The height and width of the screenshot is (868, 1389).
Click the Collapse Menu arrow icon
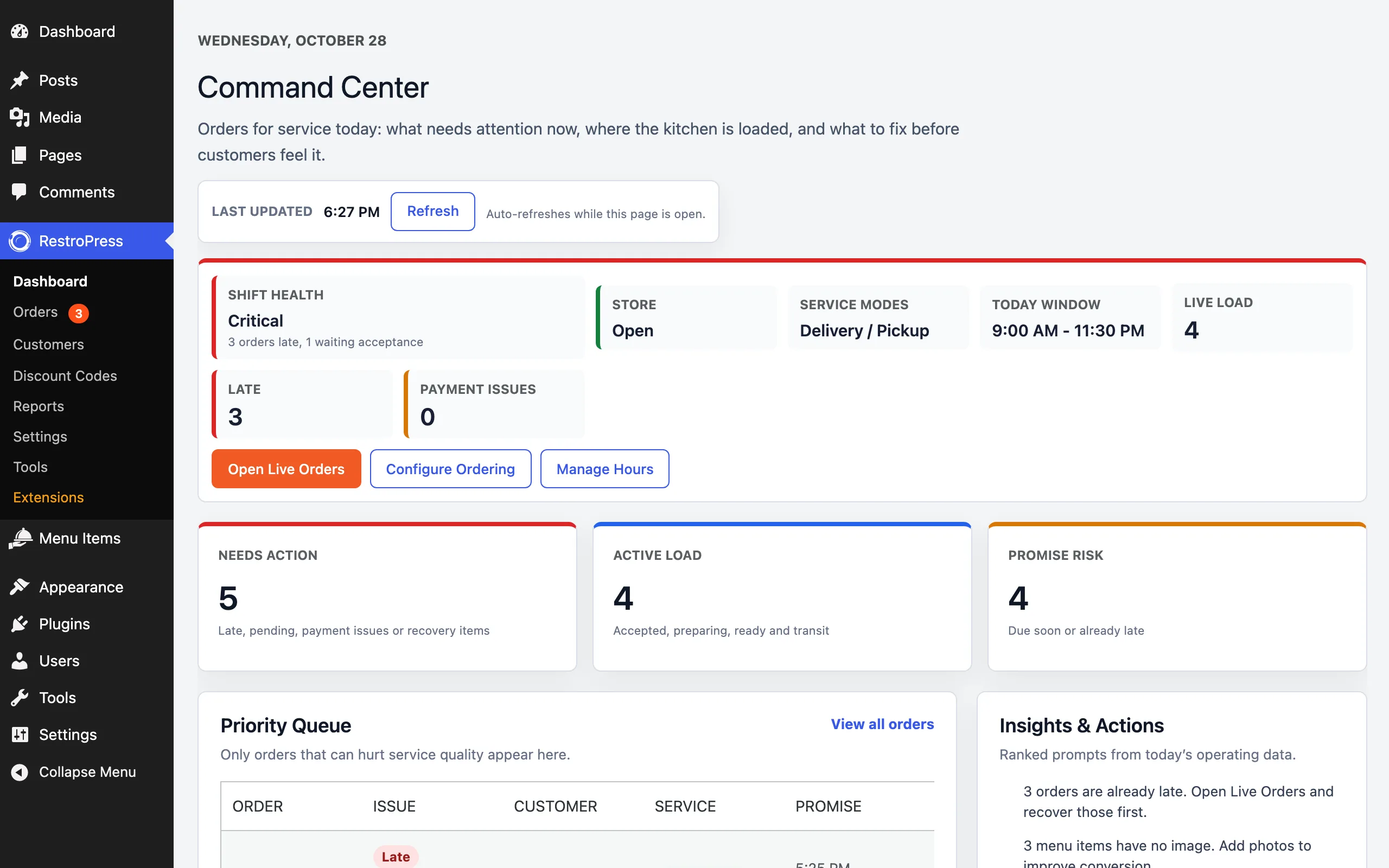[x=20, y=772]
